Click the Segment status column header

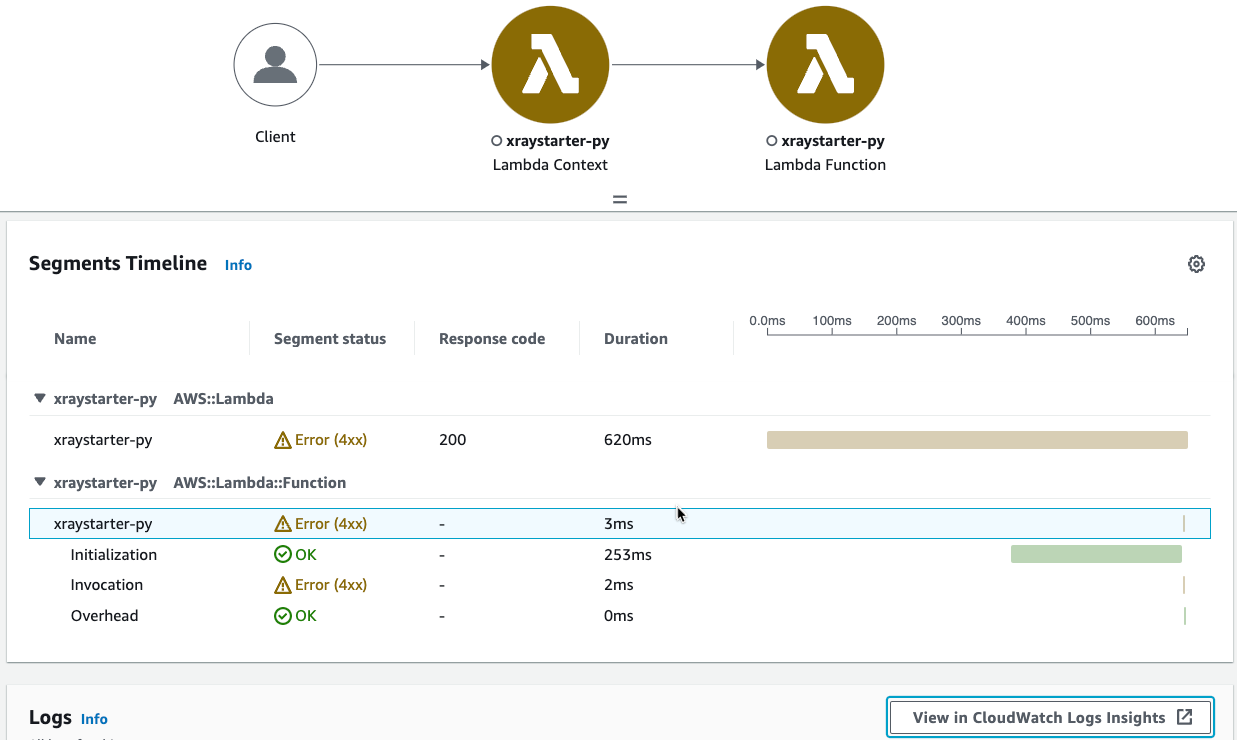[330, 339]
